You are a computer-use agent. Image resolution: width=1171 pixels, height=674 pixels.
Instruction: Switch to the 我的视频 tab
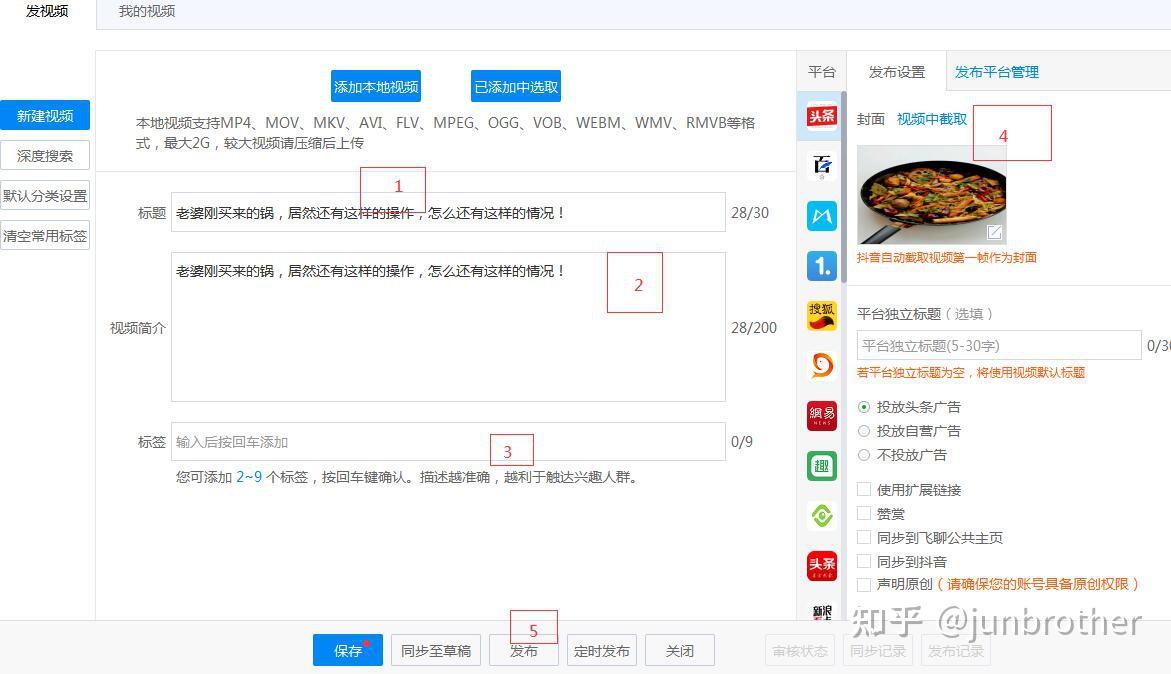pos(147,11)
